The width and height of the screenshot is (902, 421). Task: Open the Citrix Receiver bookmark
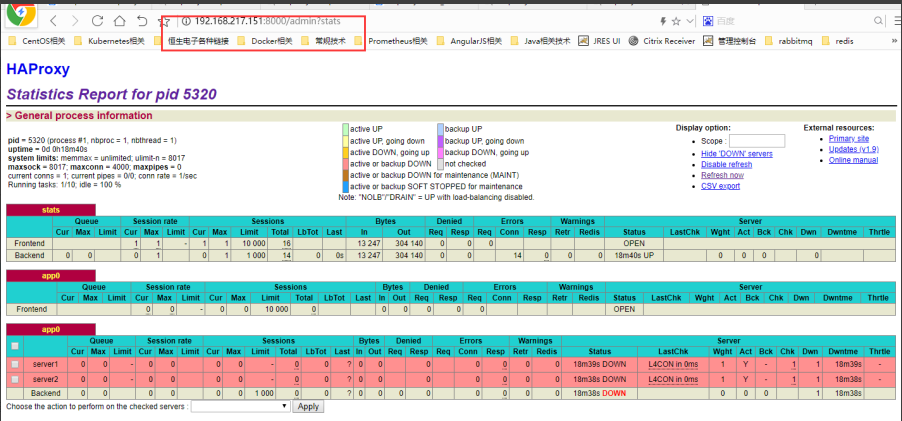click(x=662, y=41)
